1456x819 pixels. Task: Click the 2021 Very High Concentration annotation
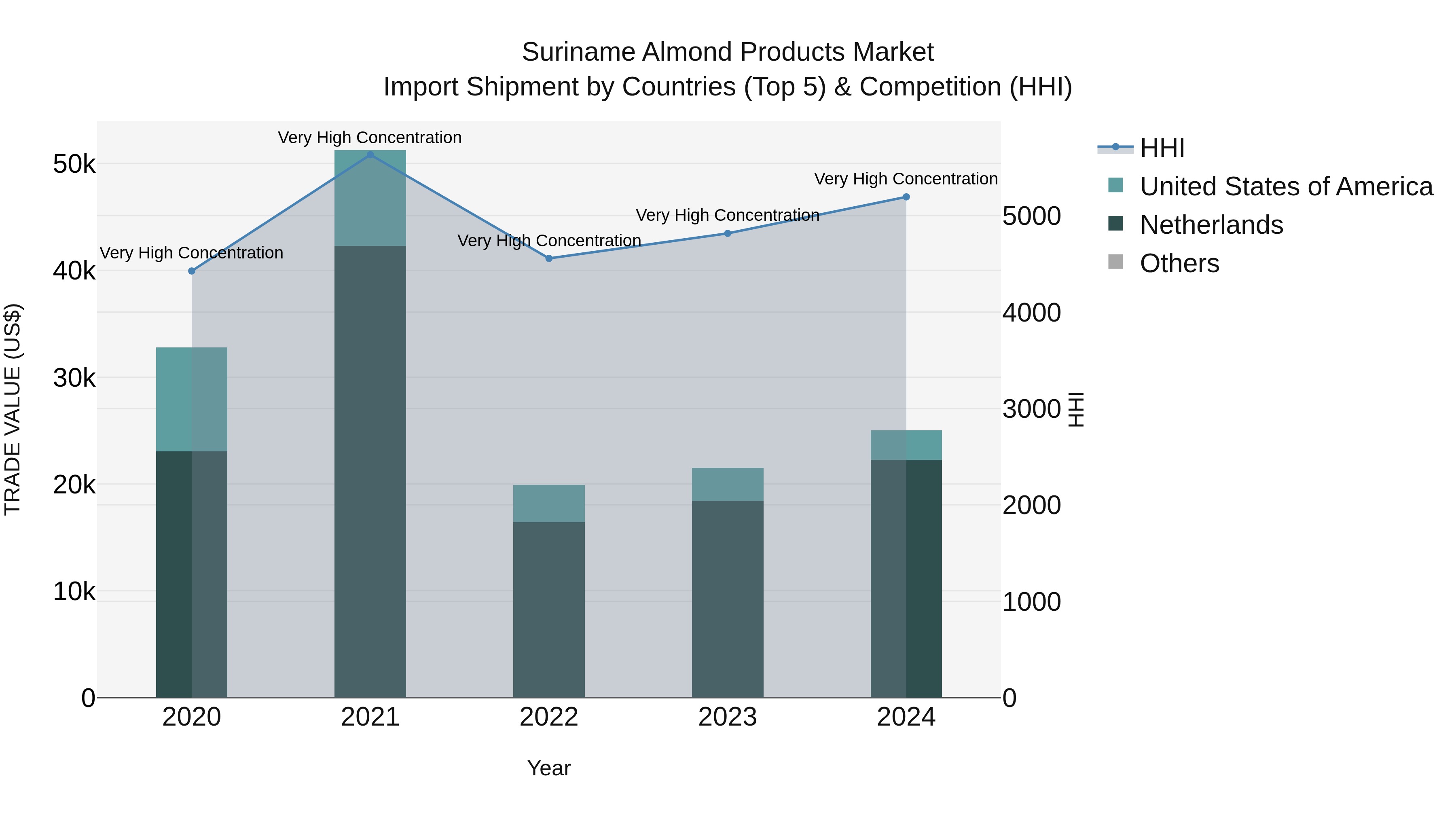coord(370,138)
